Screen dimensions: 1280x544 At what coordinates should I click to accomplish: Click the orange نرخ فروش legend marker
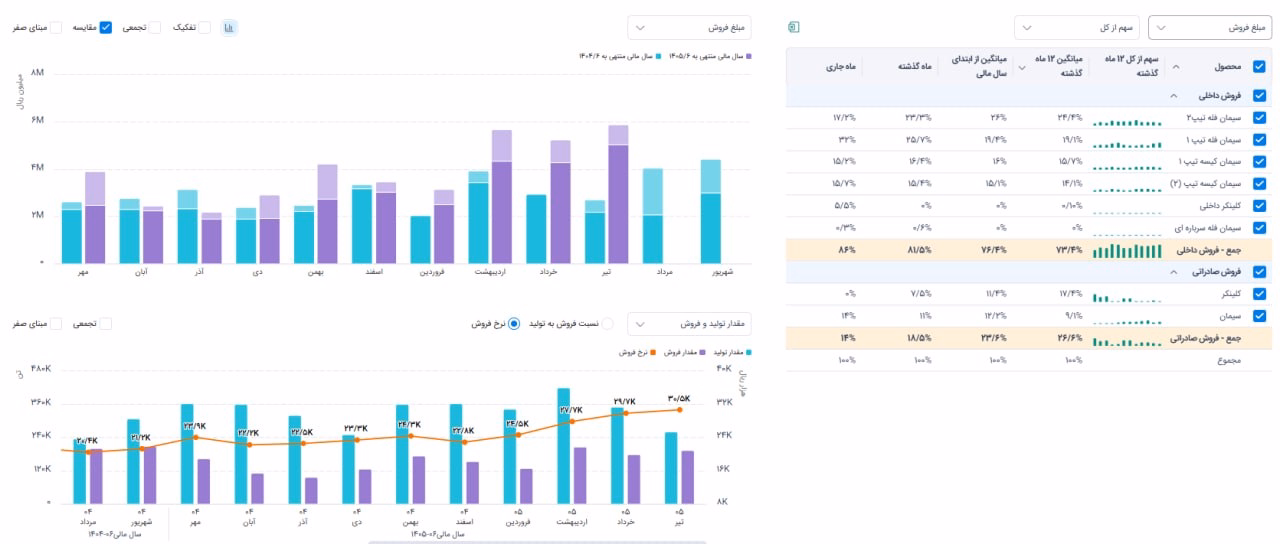655,352
